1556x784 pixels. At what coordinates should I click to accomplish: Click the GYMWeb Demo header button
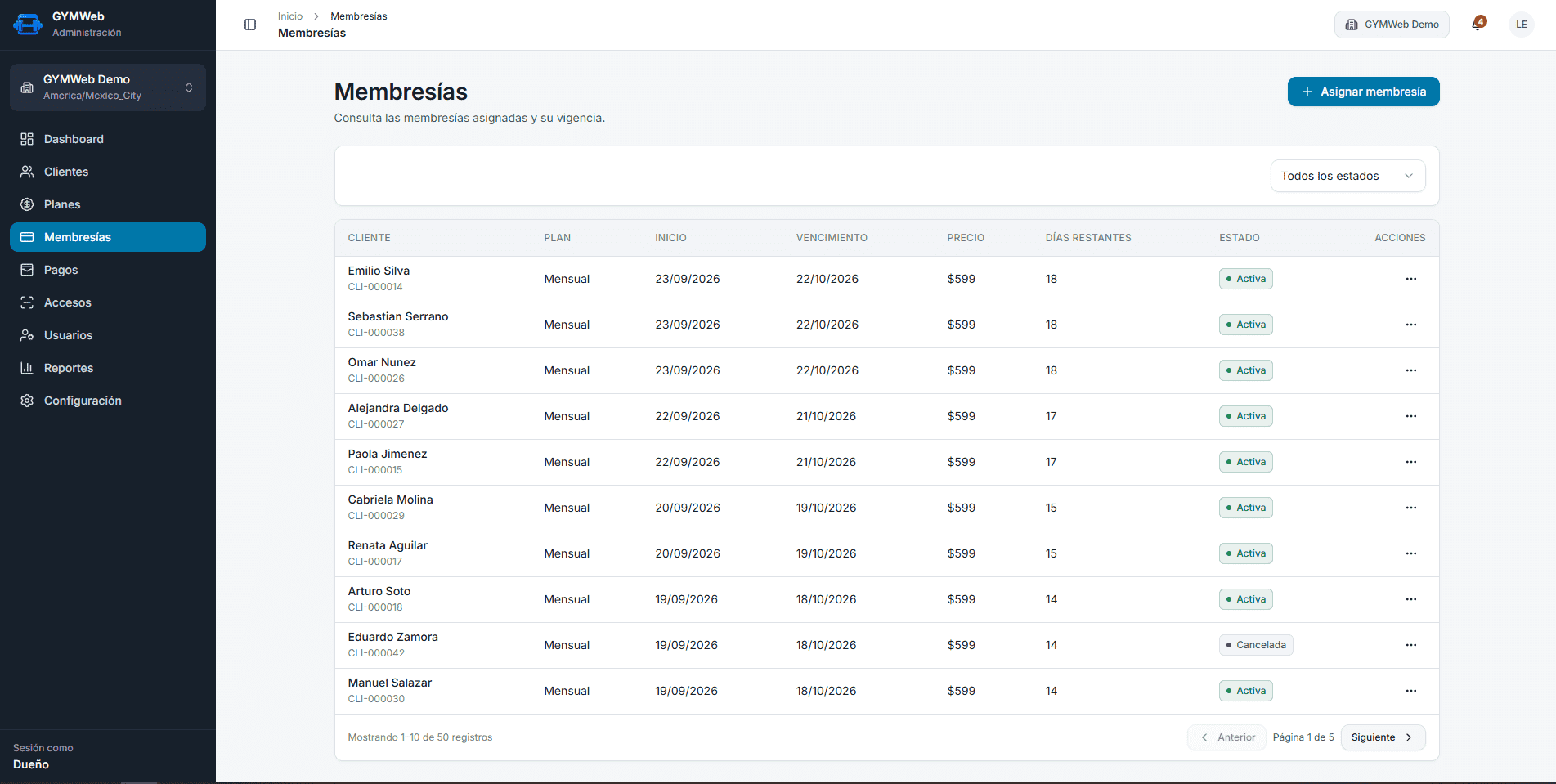pos(1392,25)
